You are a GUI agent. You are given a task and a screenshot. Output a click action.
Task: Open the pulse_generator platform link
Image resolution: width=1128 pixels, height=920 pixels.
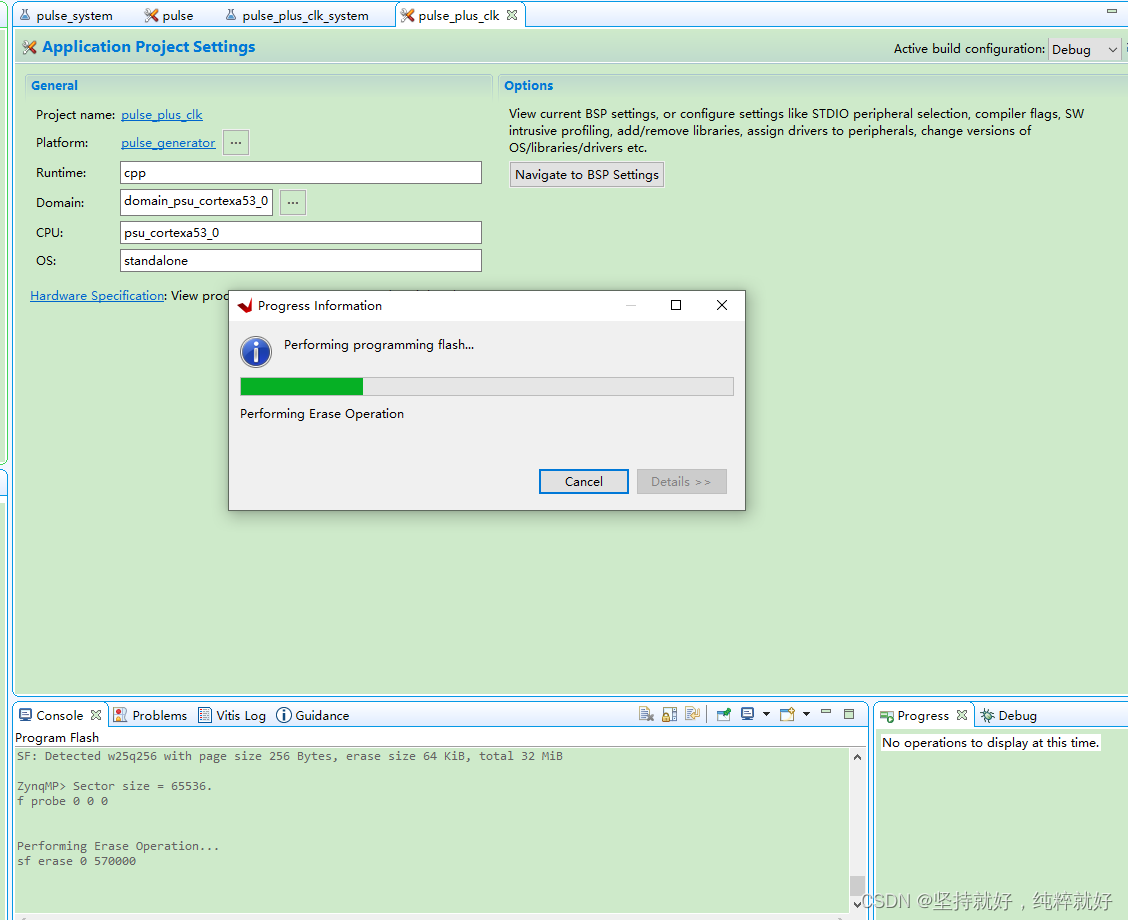[x=167, y=142]
